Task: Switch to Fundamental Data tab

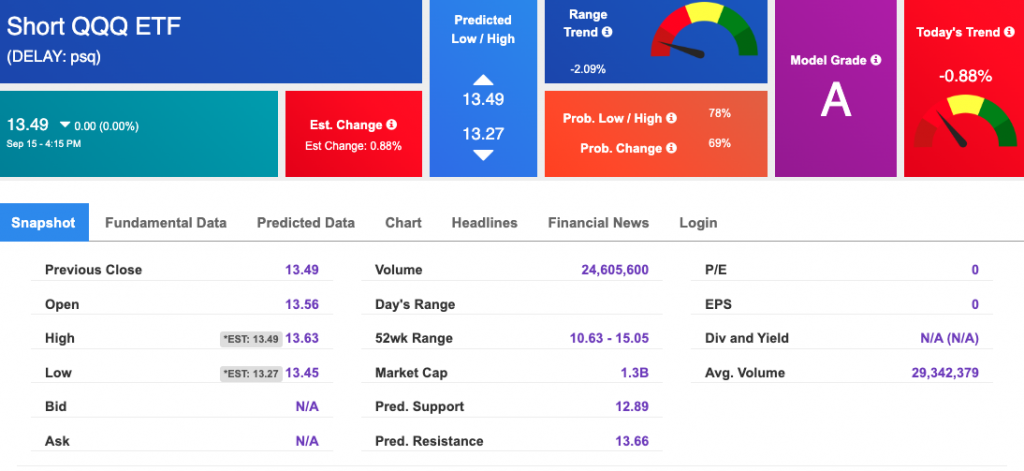Action: (166, 223)
